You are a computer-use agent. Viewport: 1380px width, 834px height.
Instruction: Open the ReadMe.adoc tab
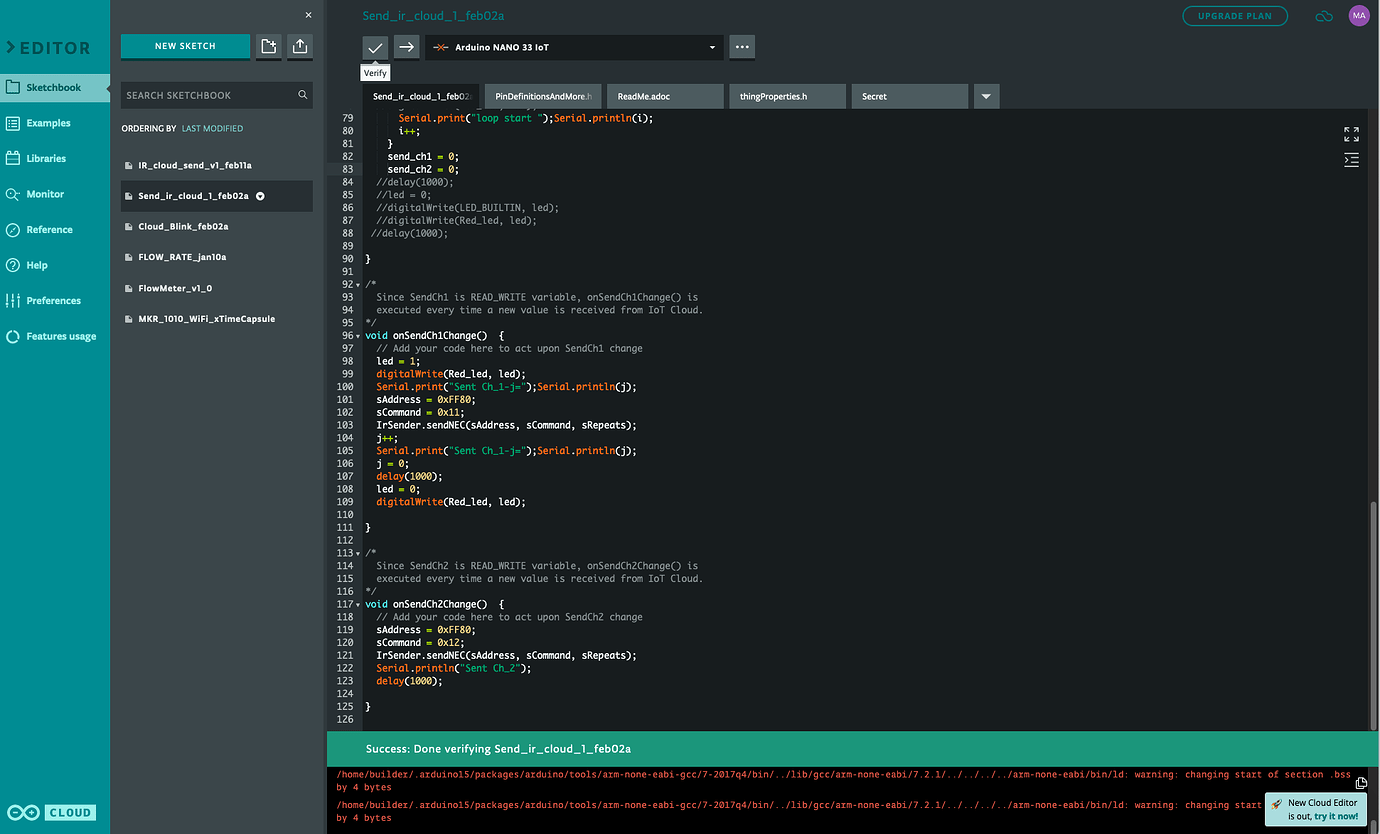pyautogui.click(x=664, y=97)
